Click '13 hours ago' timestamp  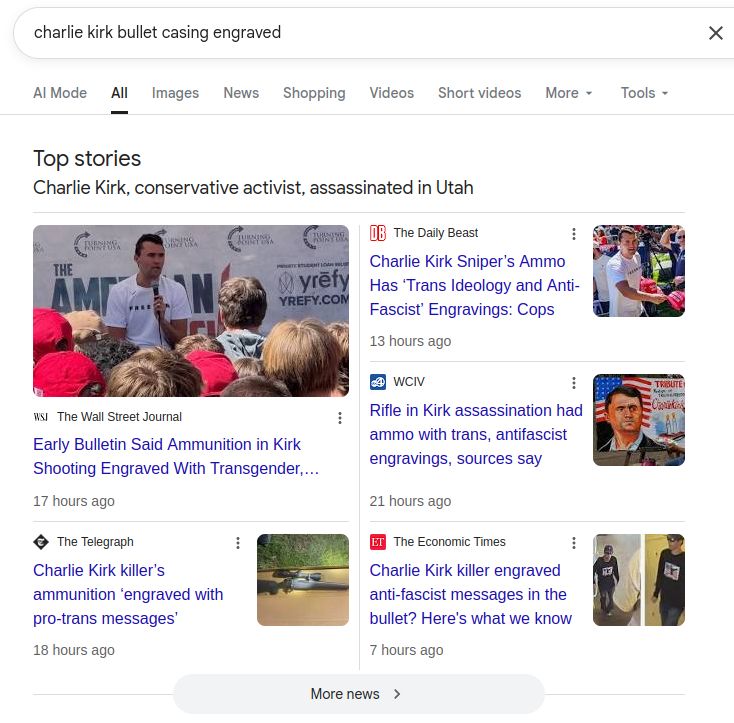coord(411,341)
